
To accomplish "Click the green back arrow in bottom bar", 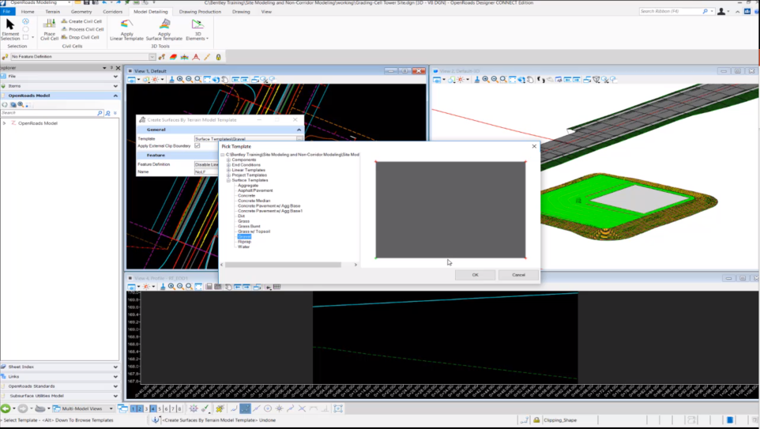I will click(x=5, y=409).
